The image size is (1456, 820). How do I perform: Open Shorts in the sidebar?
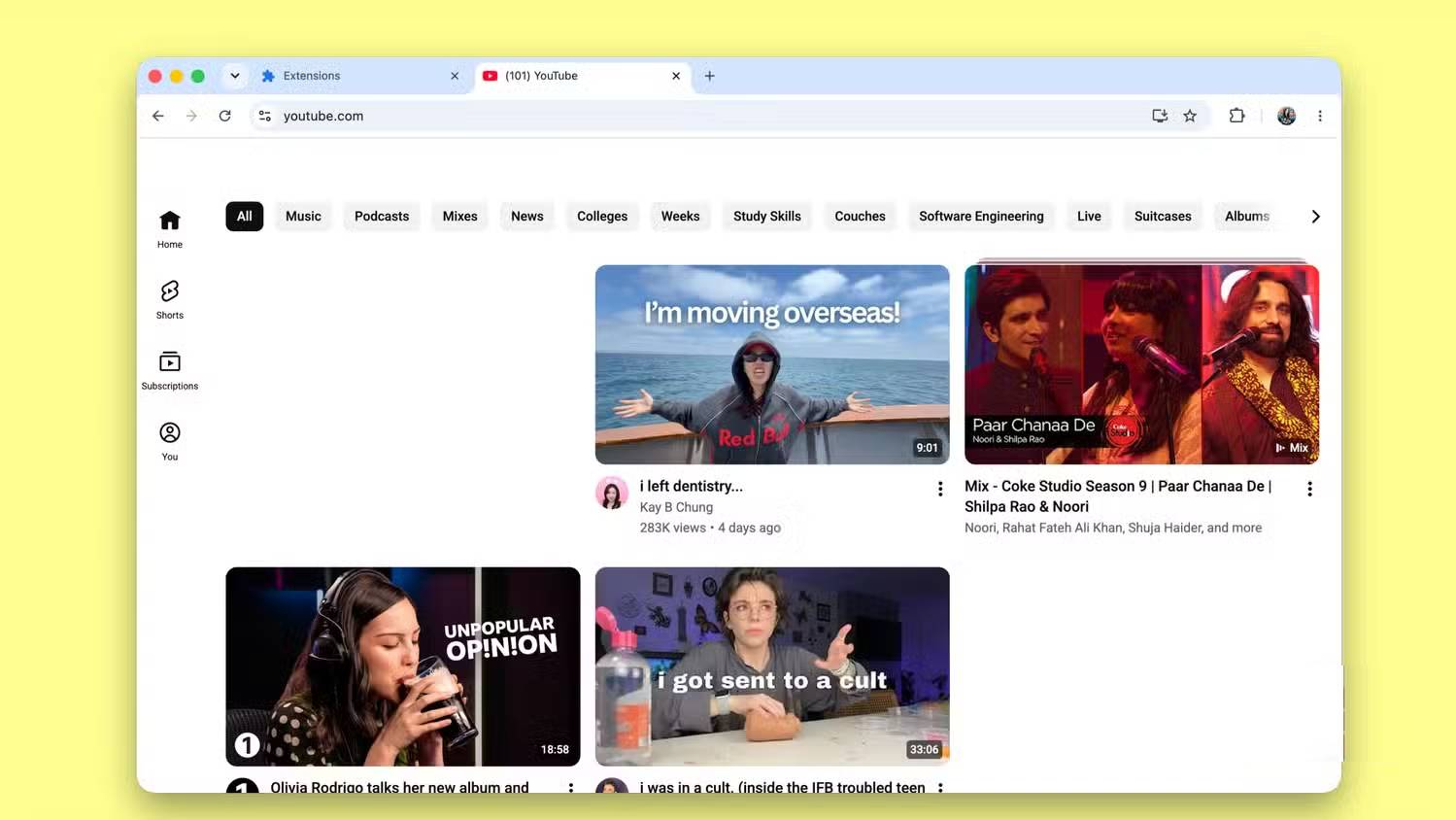170,300
